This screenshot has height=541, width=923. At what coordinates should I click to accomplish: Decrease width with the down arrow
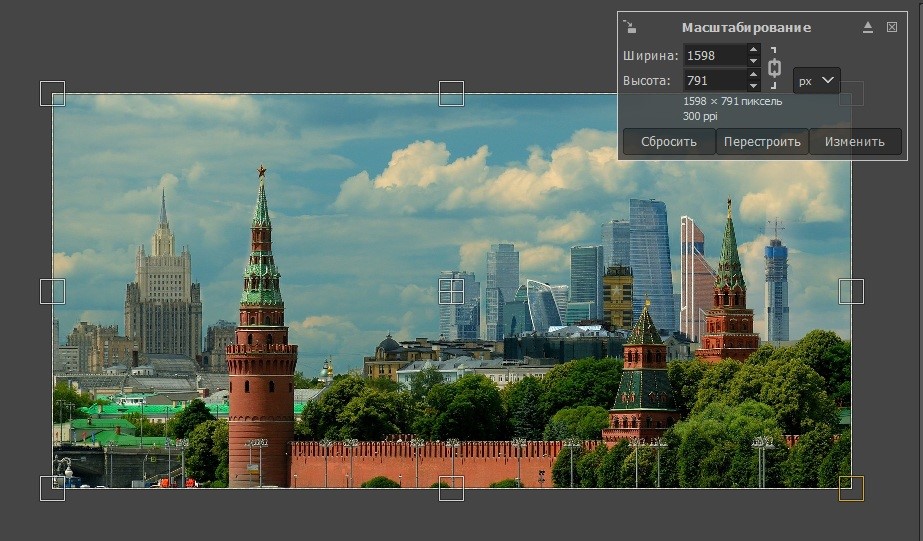pos(753,62)
